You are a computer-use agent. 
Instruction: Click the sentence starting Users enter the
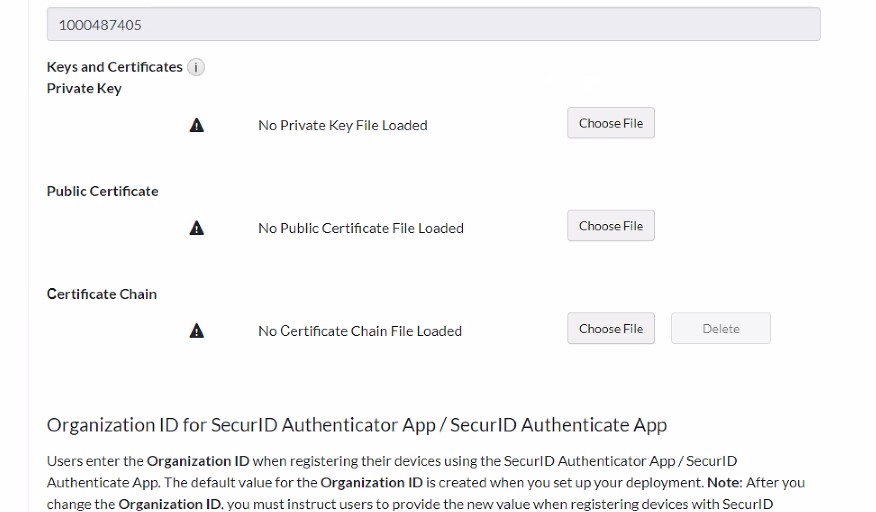(391, 461)
